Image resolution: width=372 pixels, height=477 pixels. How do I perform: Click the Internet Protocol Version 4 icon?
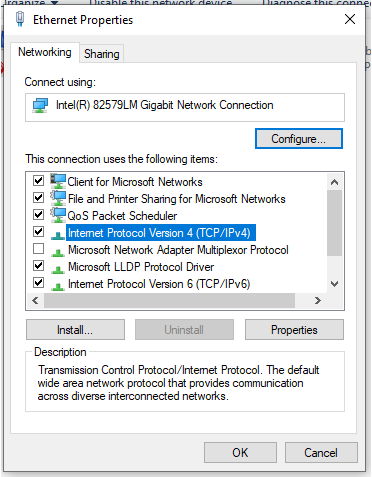(58, 235)
